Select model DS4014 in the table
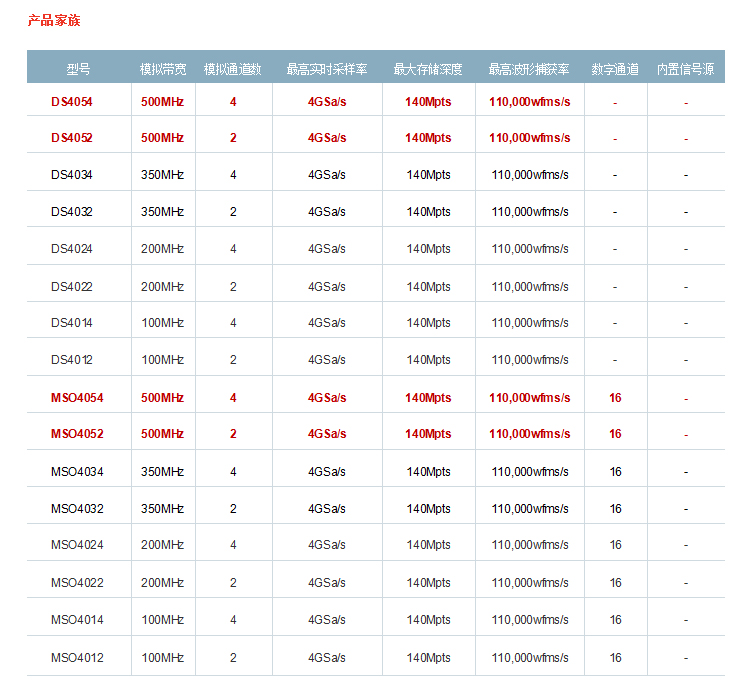 click(71, 323)
